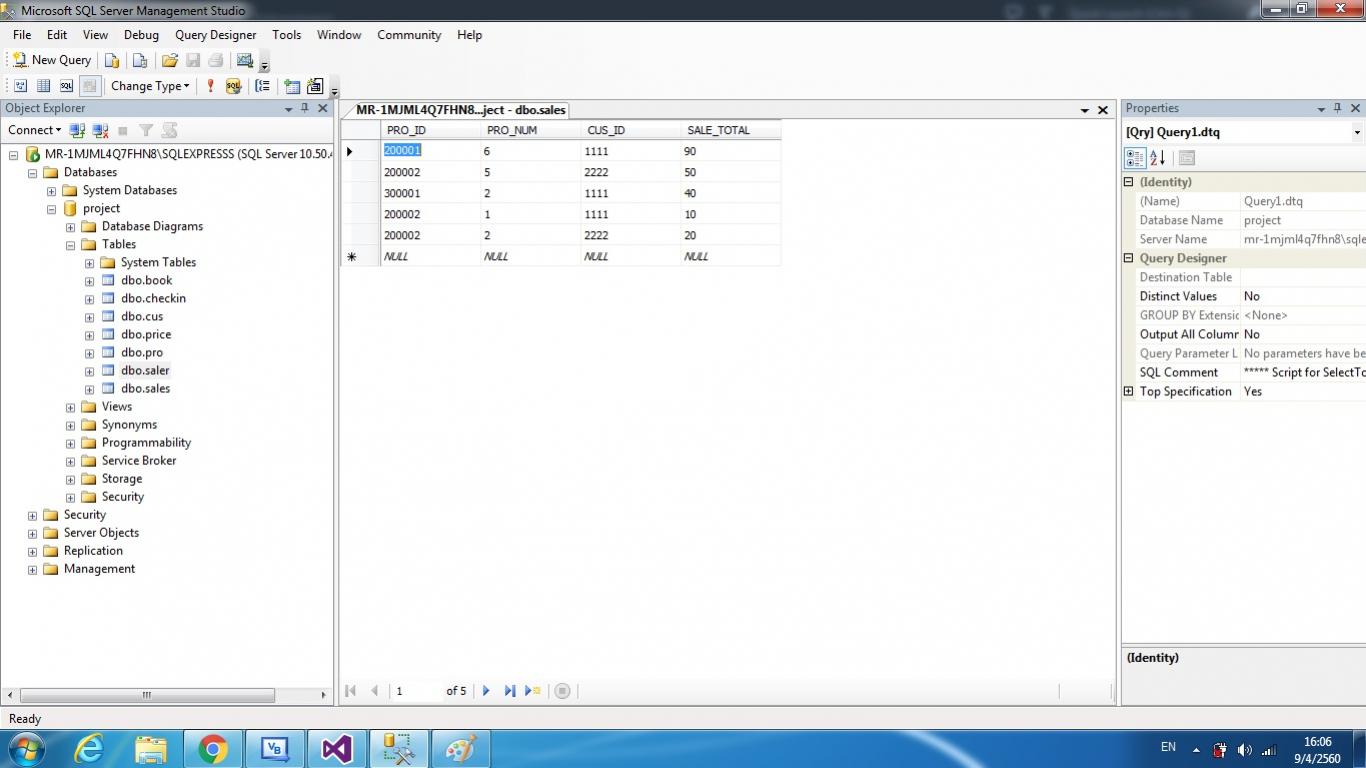
Task: Click the PRO_ID cell showing 300001
Action: click(430, 193)
